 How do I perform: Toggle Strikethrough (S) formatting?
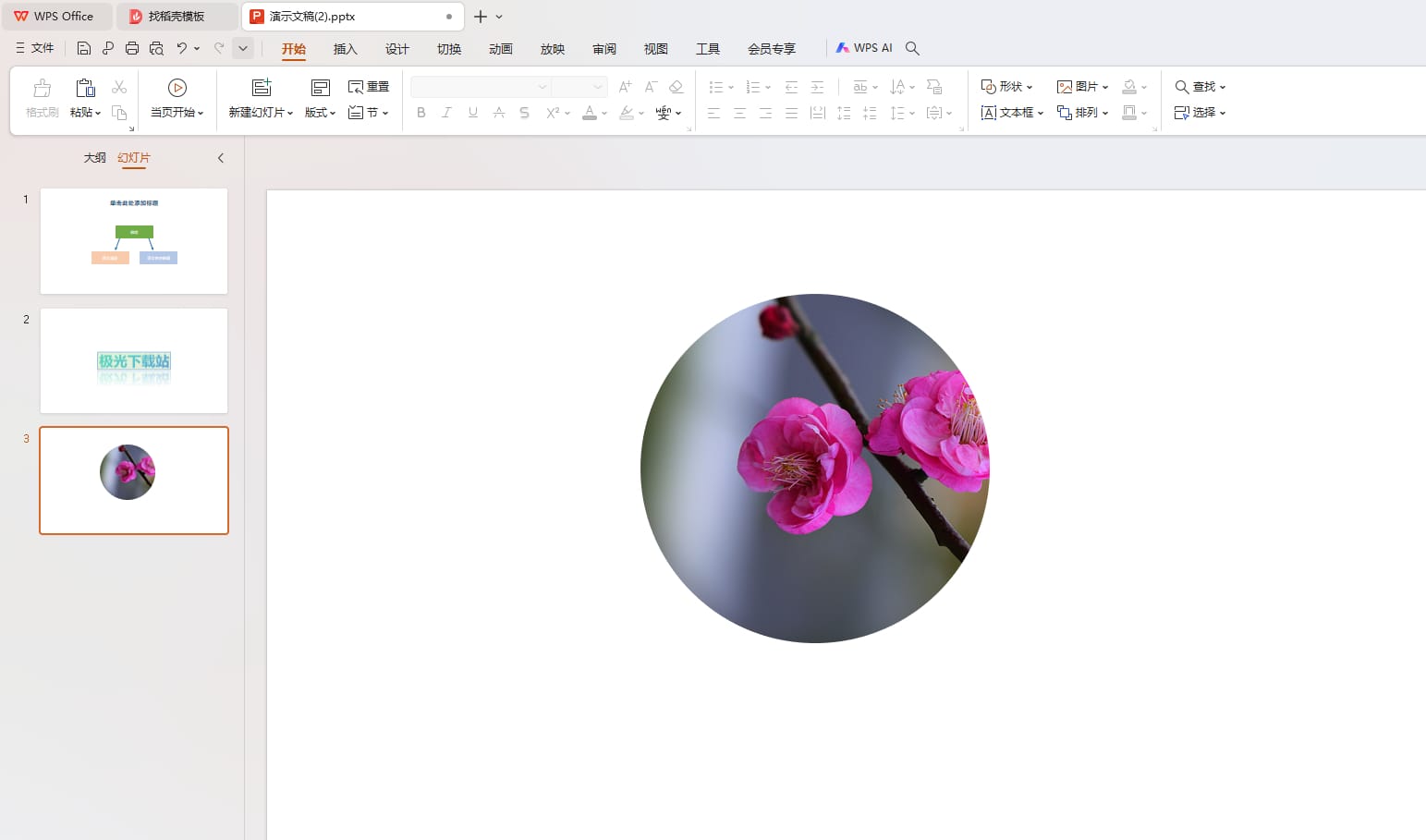click(524, 113)
